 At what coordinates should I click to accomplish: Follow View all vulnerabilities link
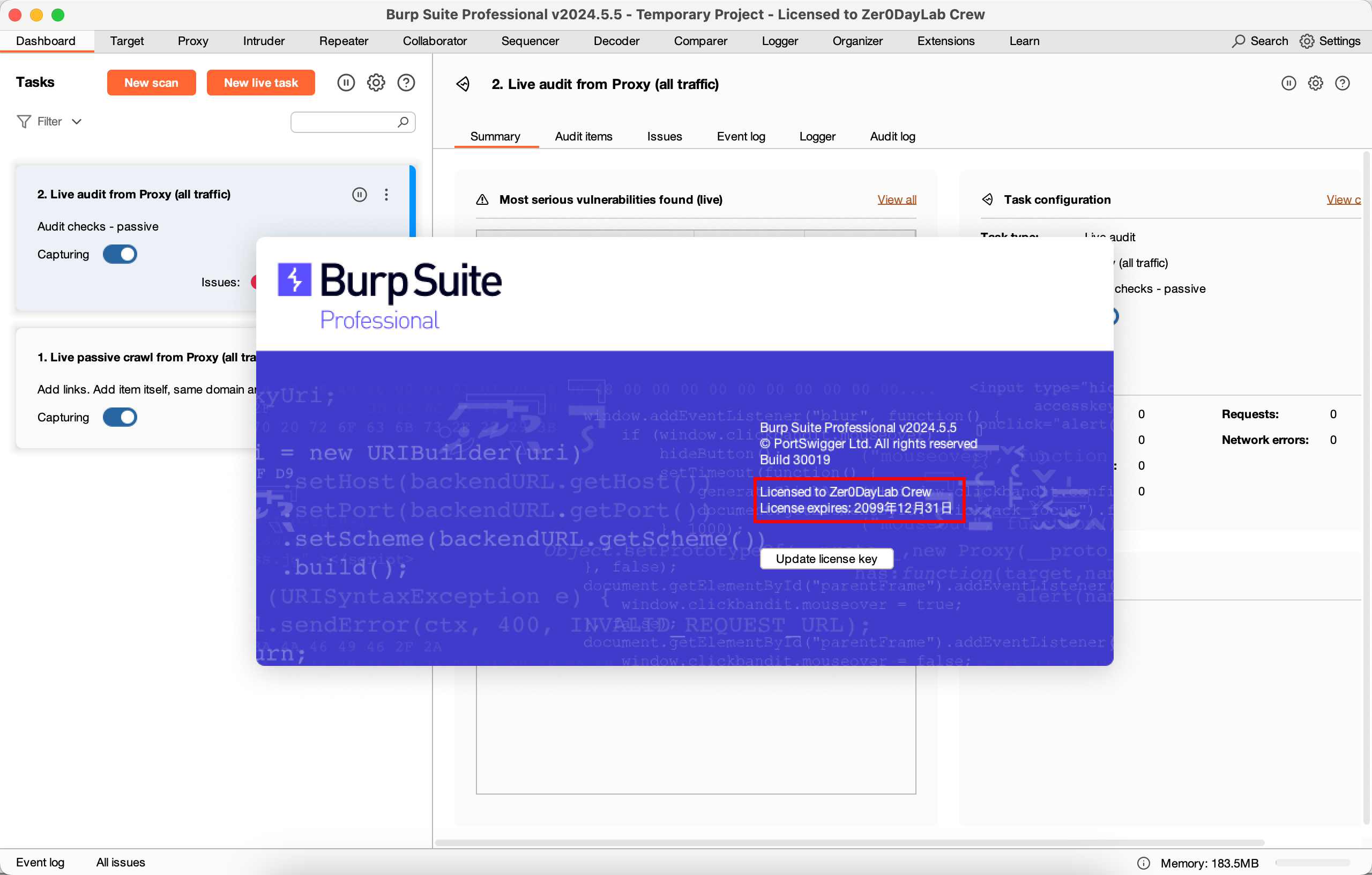click(896, 199)
